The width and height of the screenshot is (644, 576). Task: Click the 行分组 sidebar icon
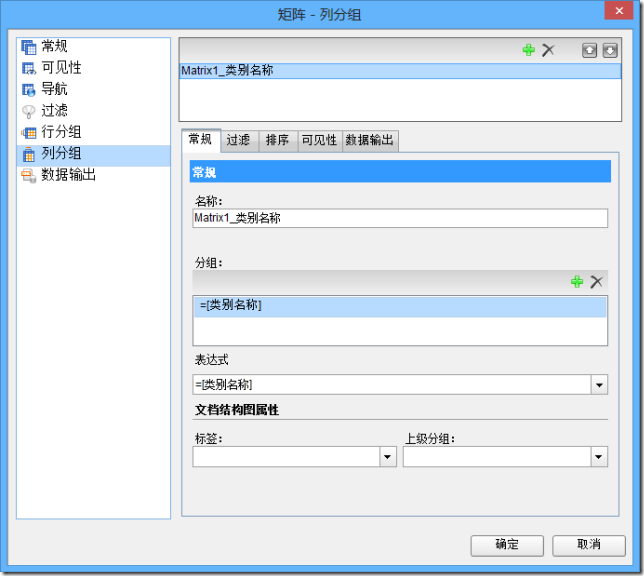29,133
